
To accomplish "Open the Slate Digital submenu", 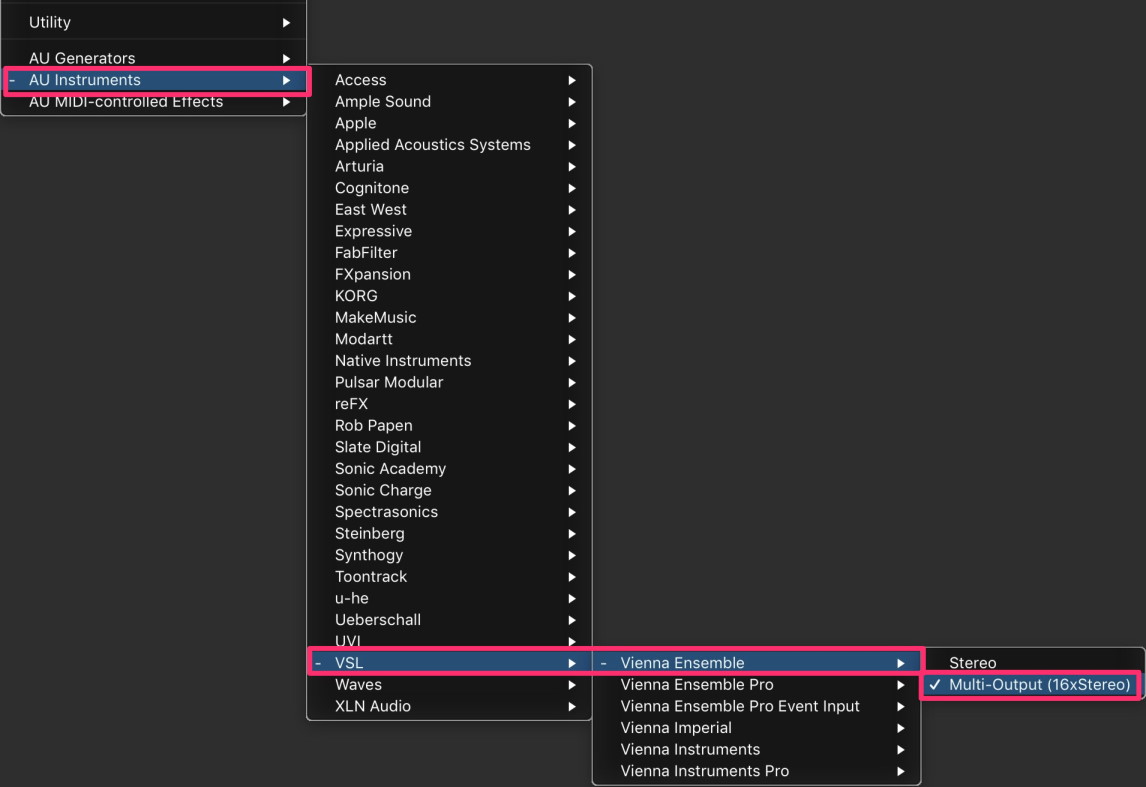I will (x=449, y=446).
